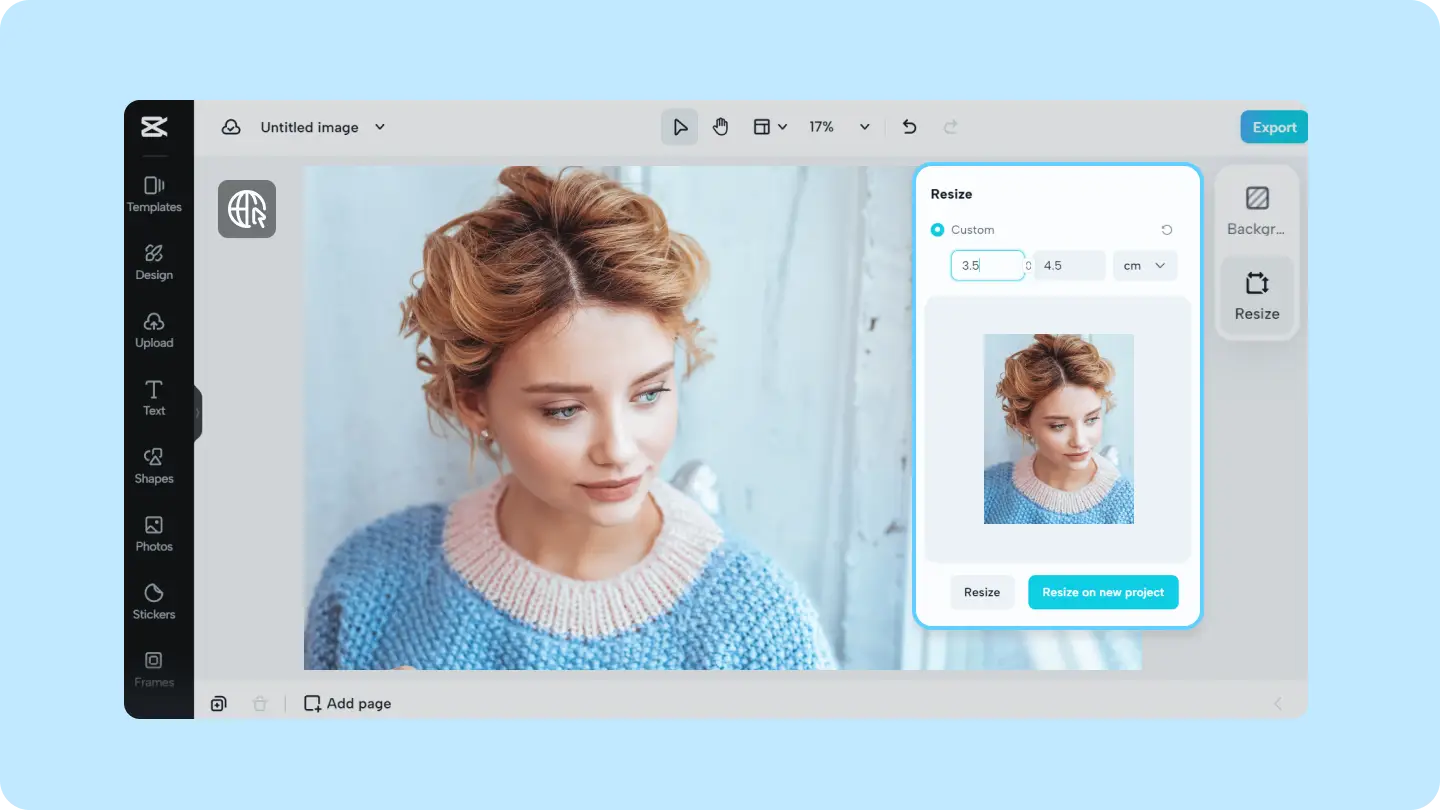Focus the height field showing 4.5
This screenshot has width=1440, height=810.
pyautogui.click(x=1070, y=266)
